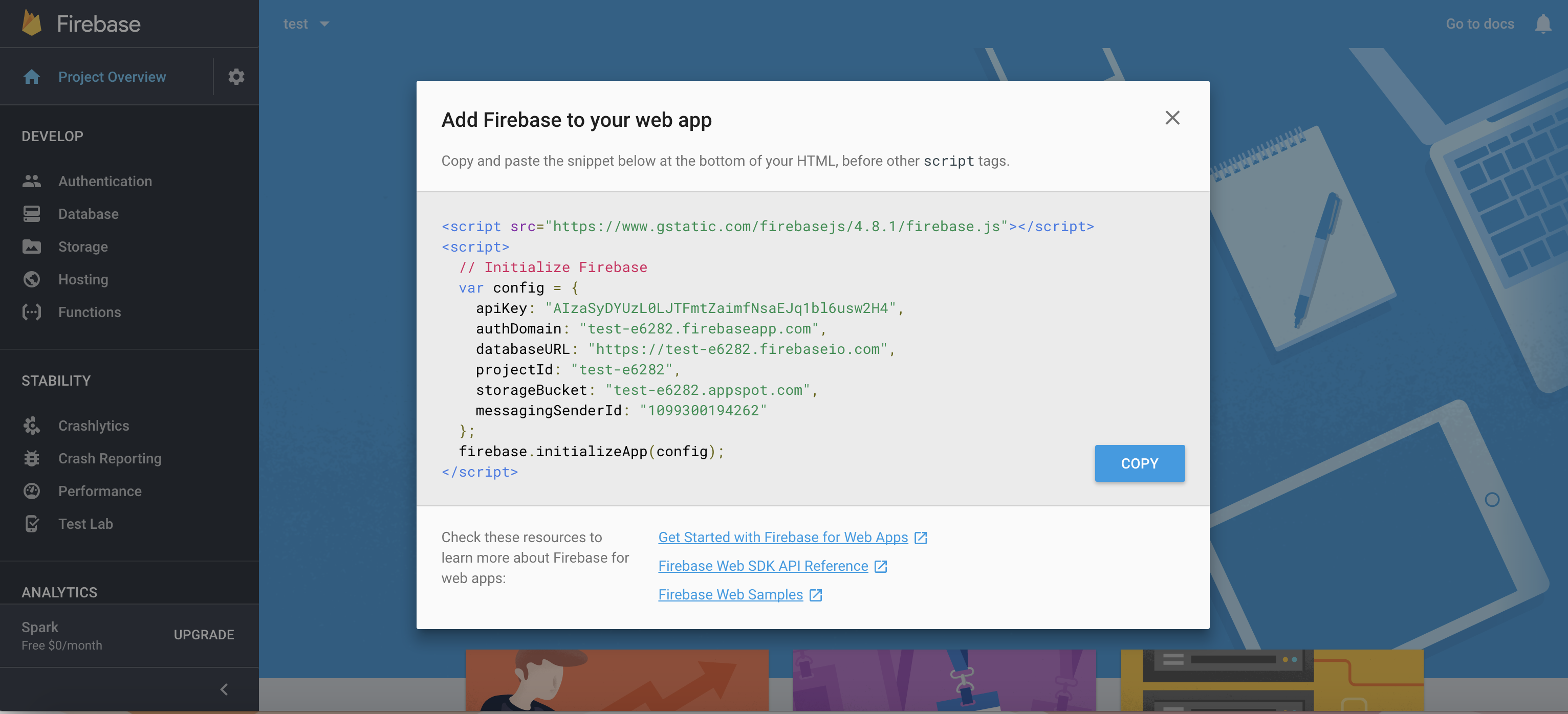Click external-link icon beside Get Started link
Screen dimensions: 1568x714
point(921,538)
